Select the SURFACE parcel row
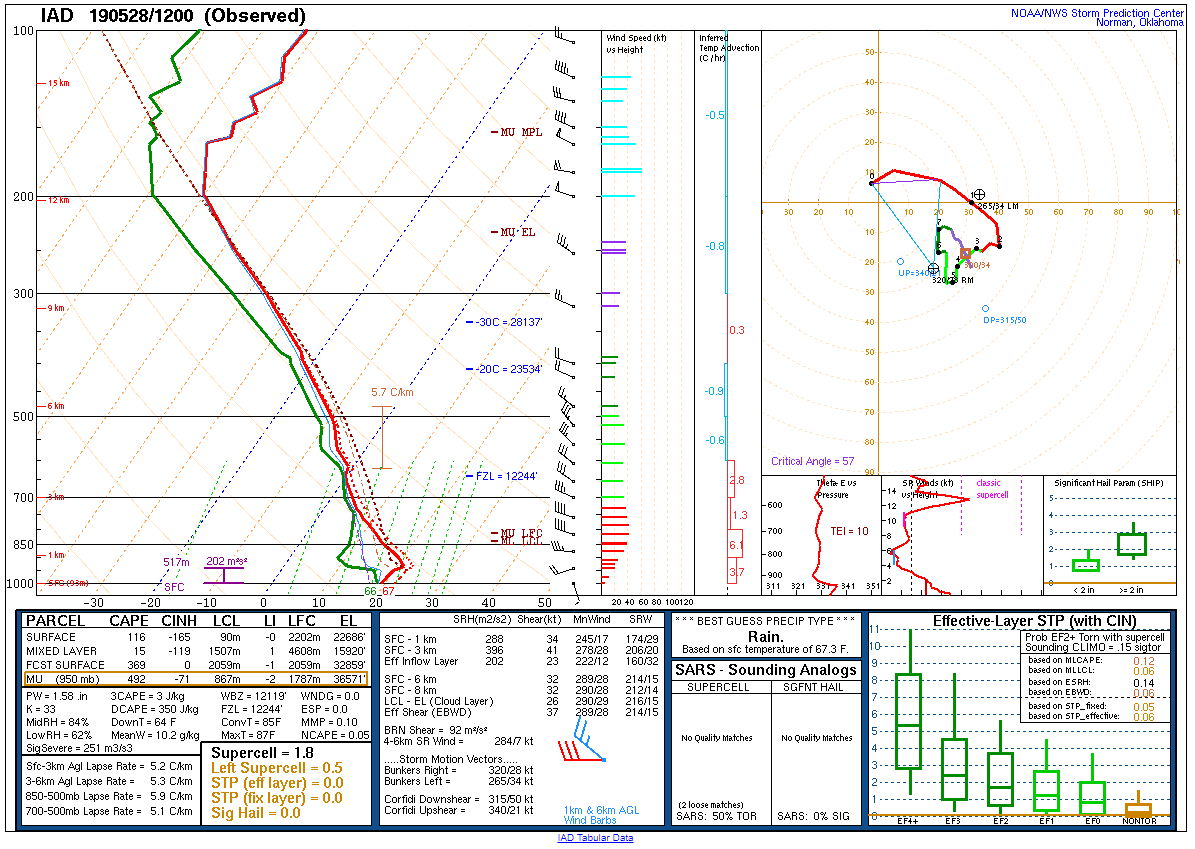Screen dimensions: 1195x849 [x=196, y=637]
